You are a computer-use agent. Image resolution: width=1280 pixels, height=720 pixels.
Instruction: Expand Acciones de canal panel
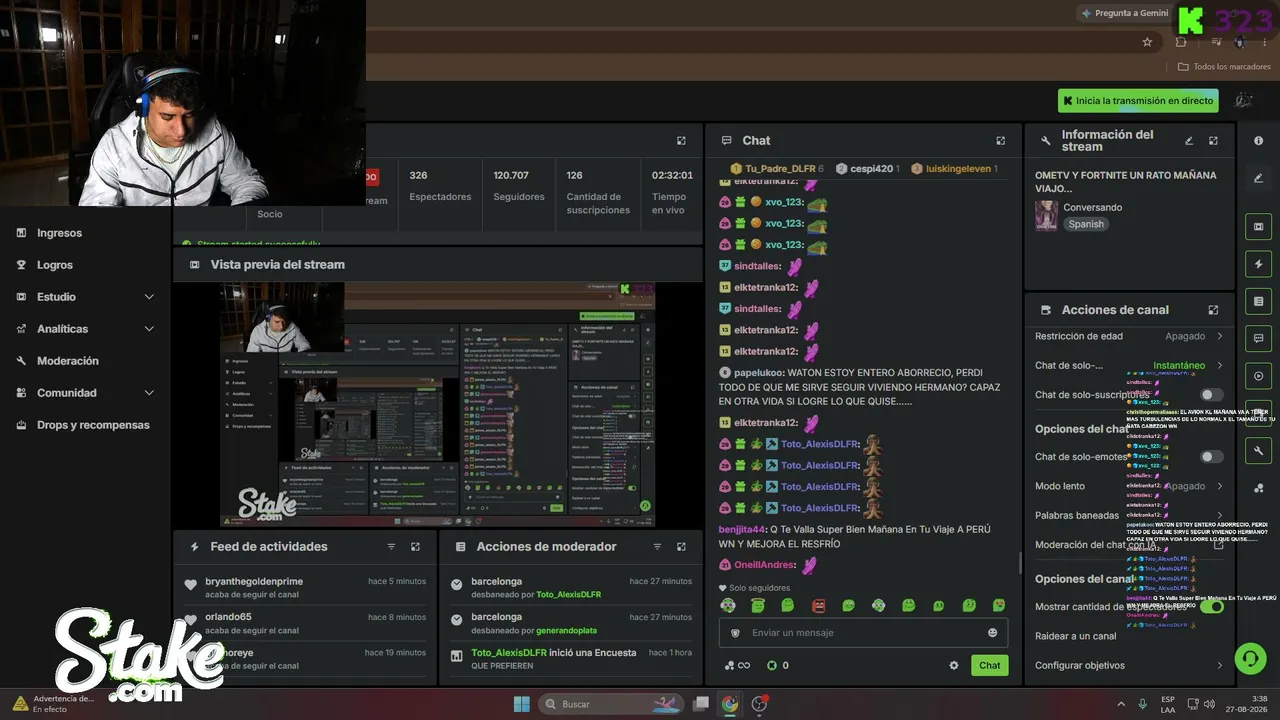1213,310
